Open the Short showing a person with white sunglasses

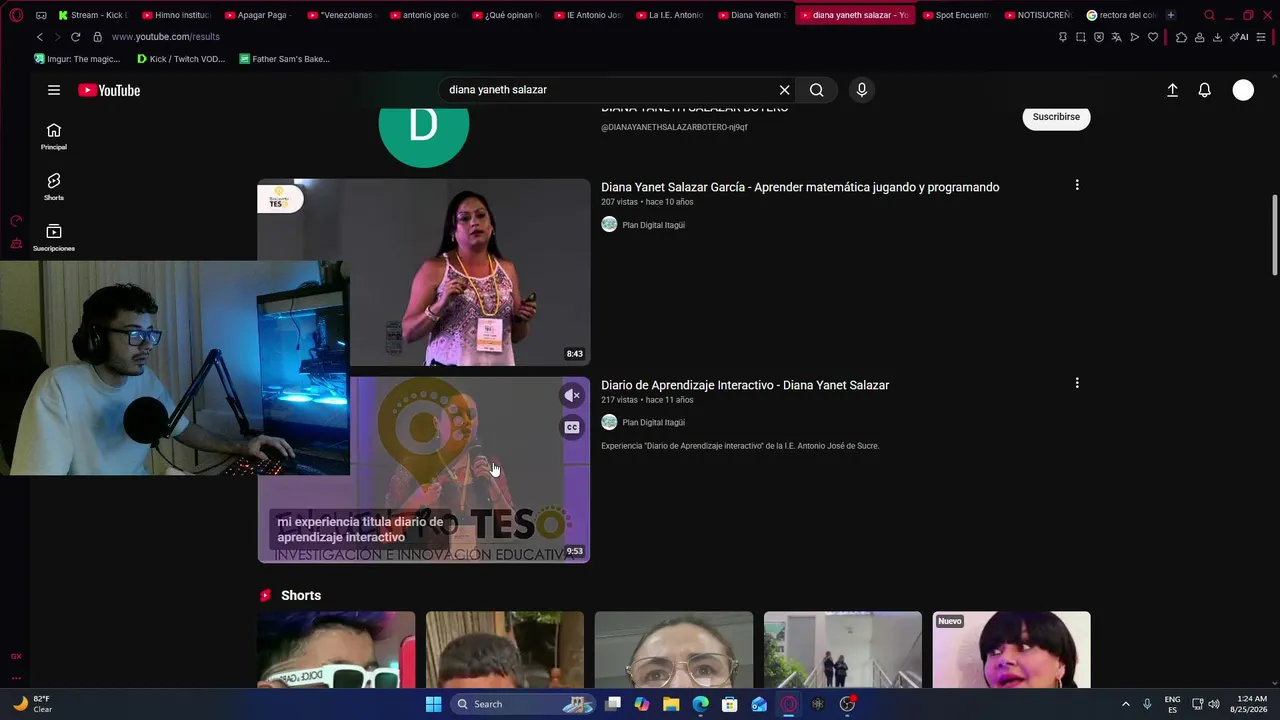click(336, 650)
